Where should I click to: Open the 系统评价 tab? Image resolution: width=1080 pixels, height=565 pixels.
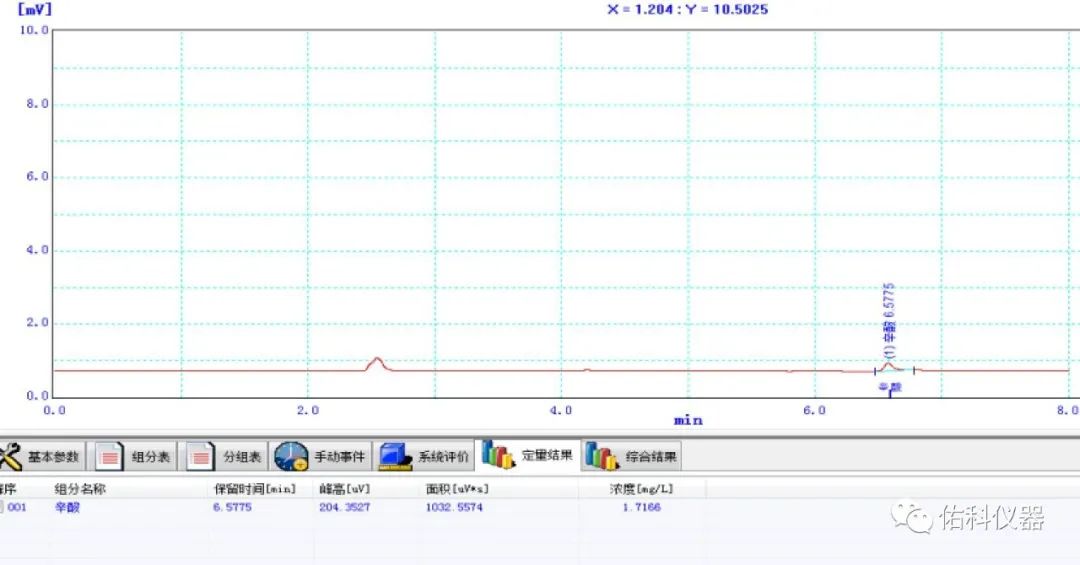(x=443, y=457)
